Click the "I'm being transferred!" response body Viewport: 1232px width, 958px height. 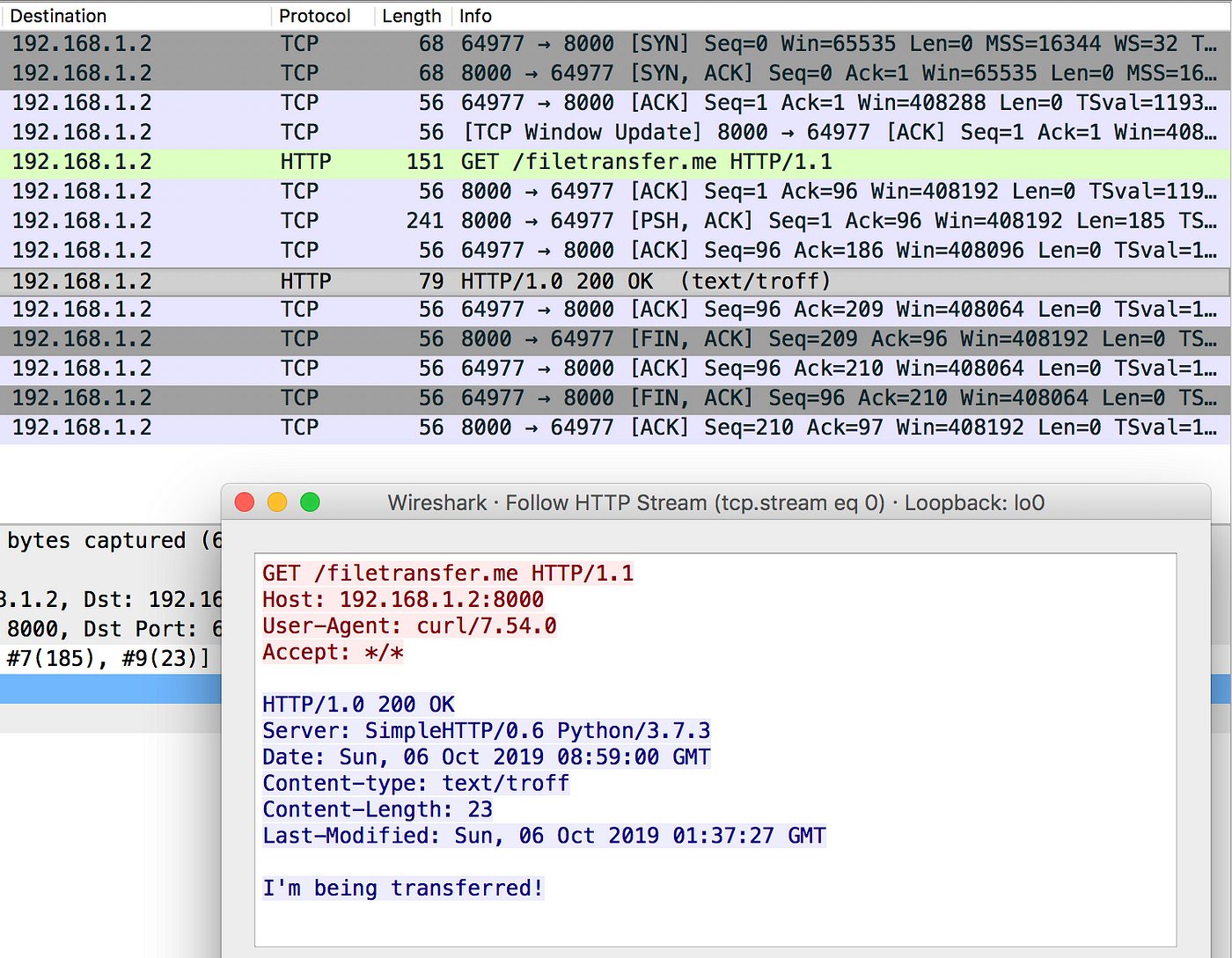403,889
